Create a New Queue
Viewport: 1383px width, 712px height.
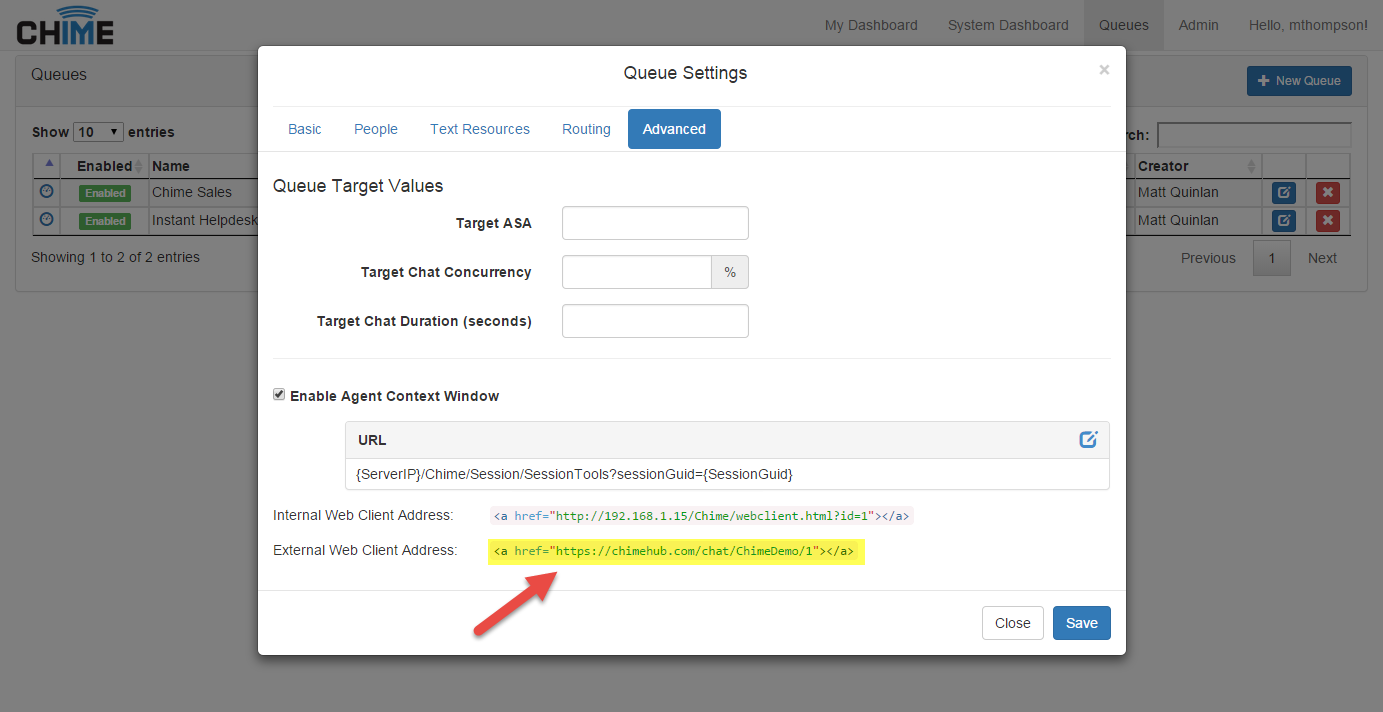[x=1299, y=81]
